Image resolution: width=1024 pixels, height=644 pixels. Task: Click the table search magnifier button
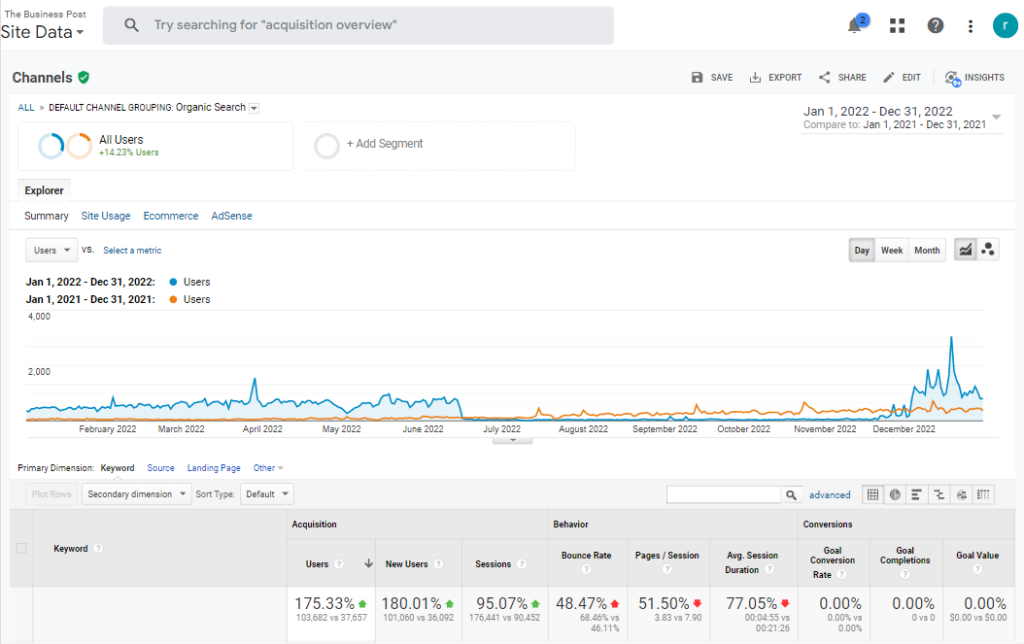point(792,494)
